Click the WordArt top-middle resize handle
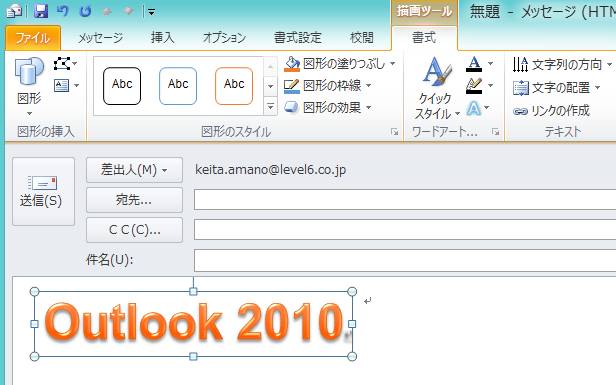 pos(193,291)
